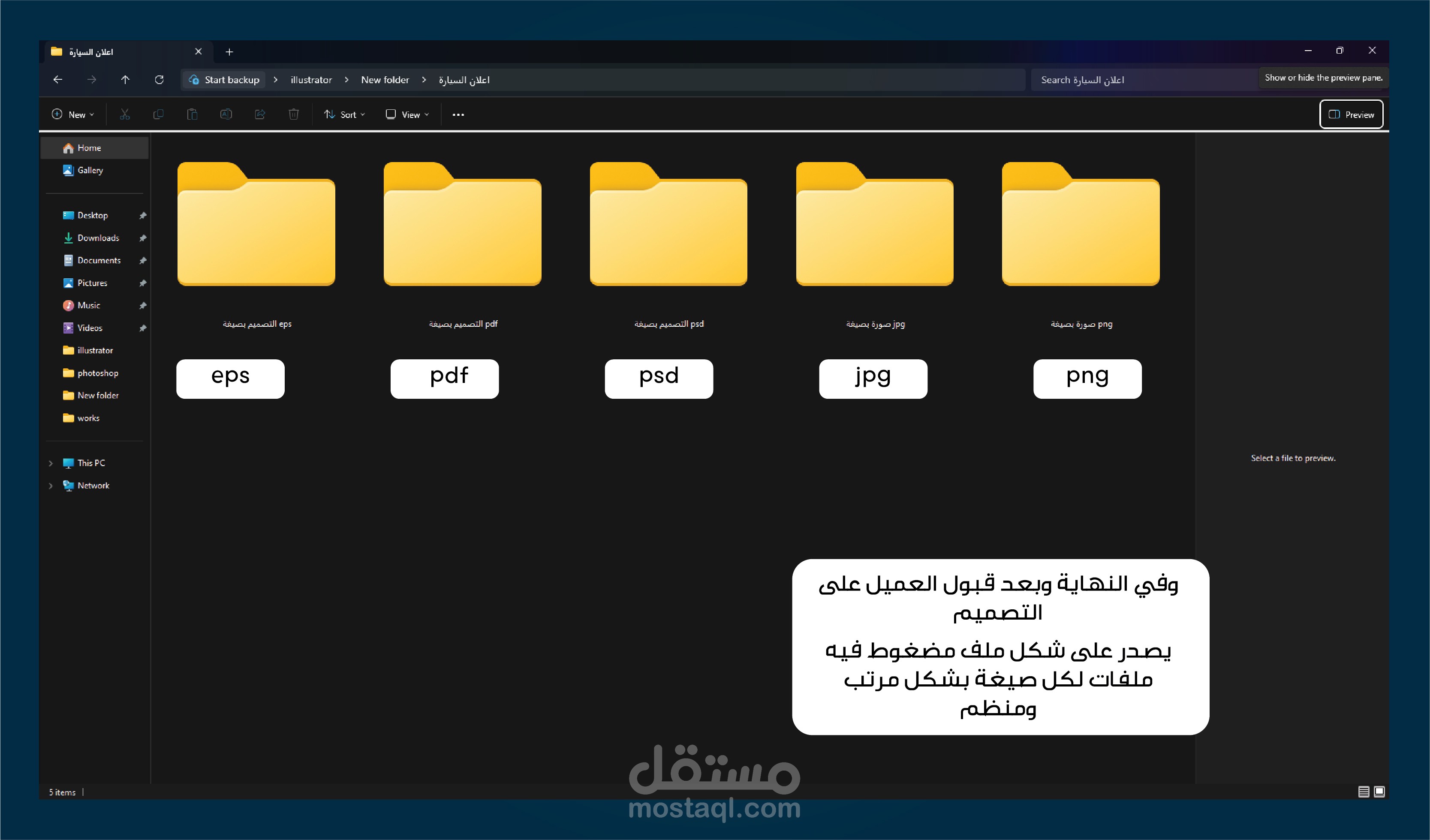Screen dimensions: 1430x840
Task: Select the png folder thumbnail
Action: pyautogui.click(x=1081, y=225)
